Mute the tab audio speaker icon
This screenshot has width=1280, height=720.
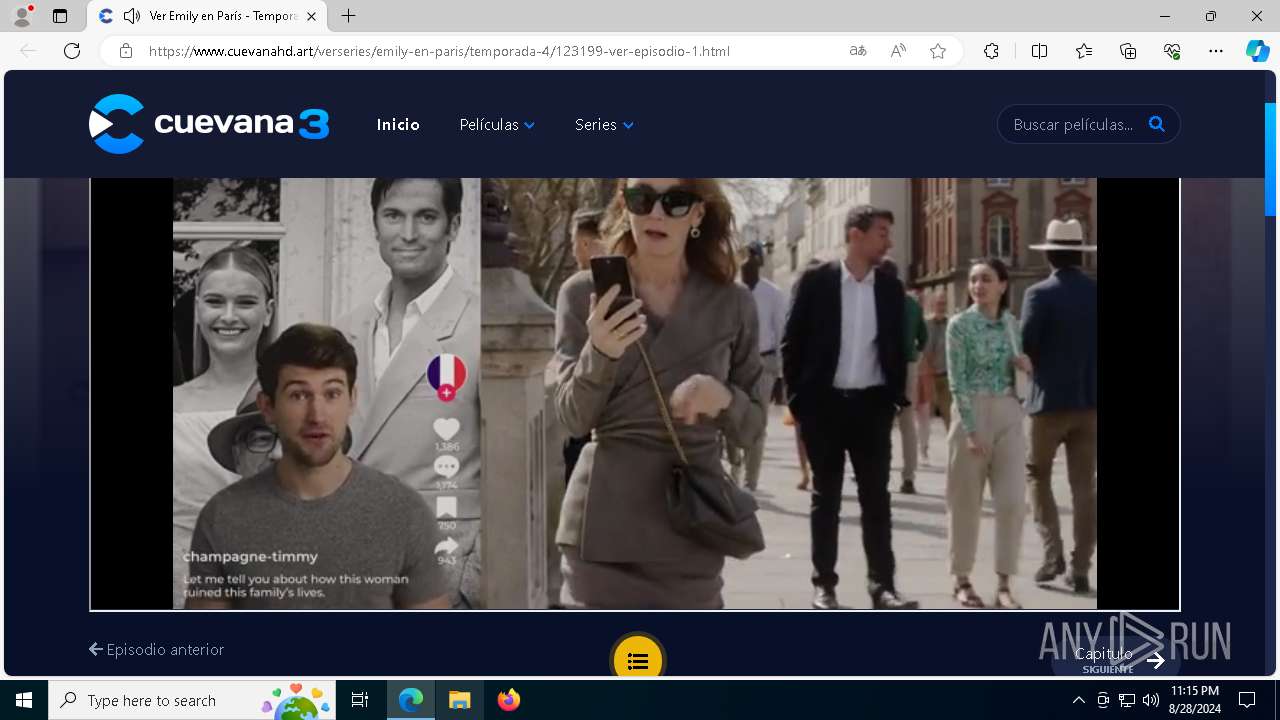pyautogui.click(x=132, y=16)
